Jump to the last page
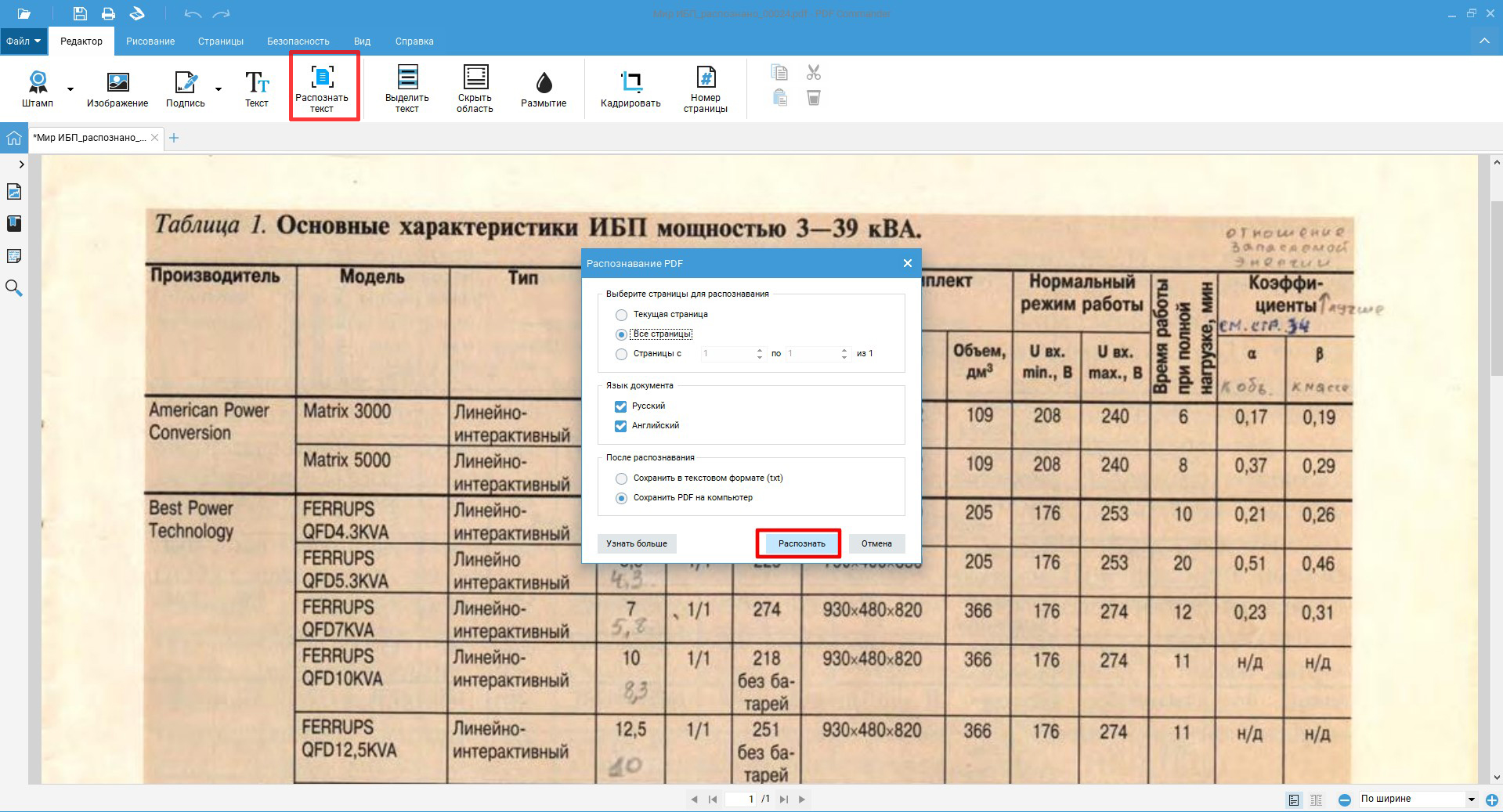 click(783, 799)
